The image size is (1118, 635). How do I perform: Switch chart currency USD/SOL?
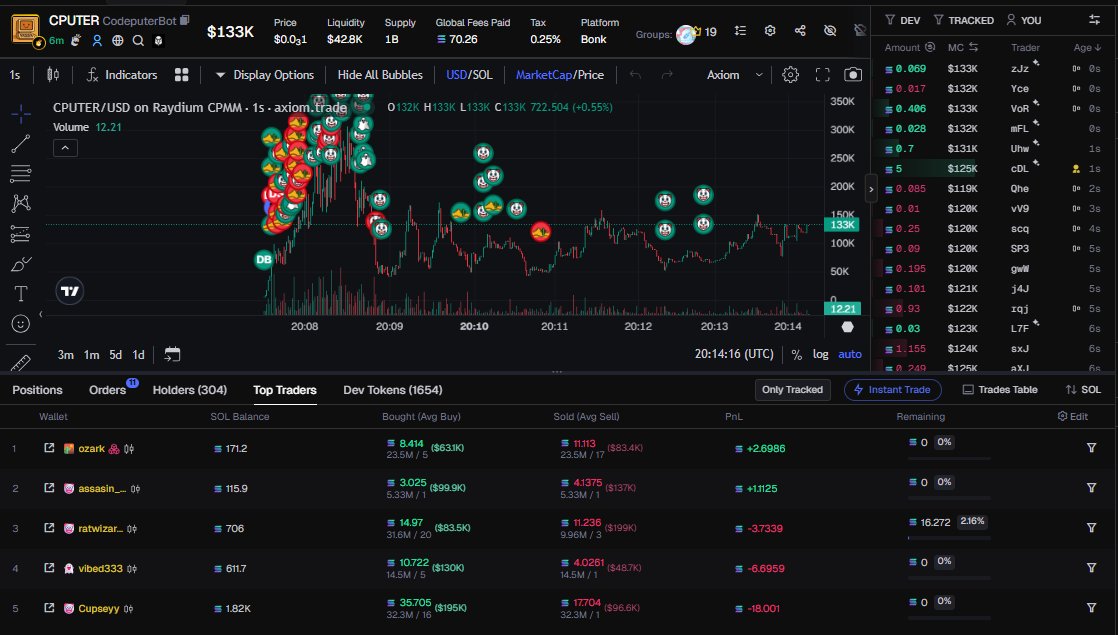(469, 75)
